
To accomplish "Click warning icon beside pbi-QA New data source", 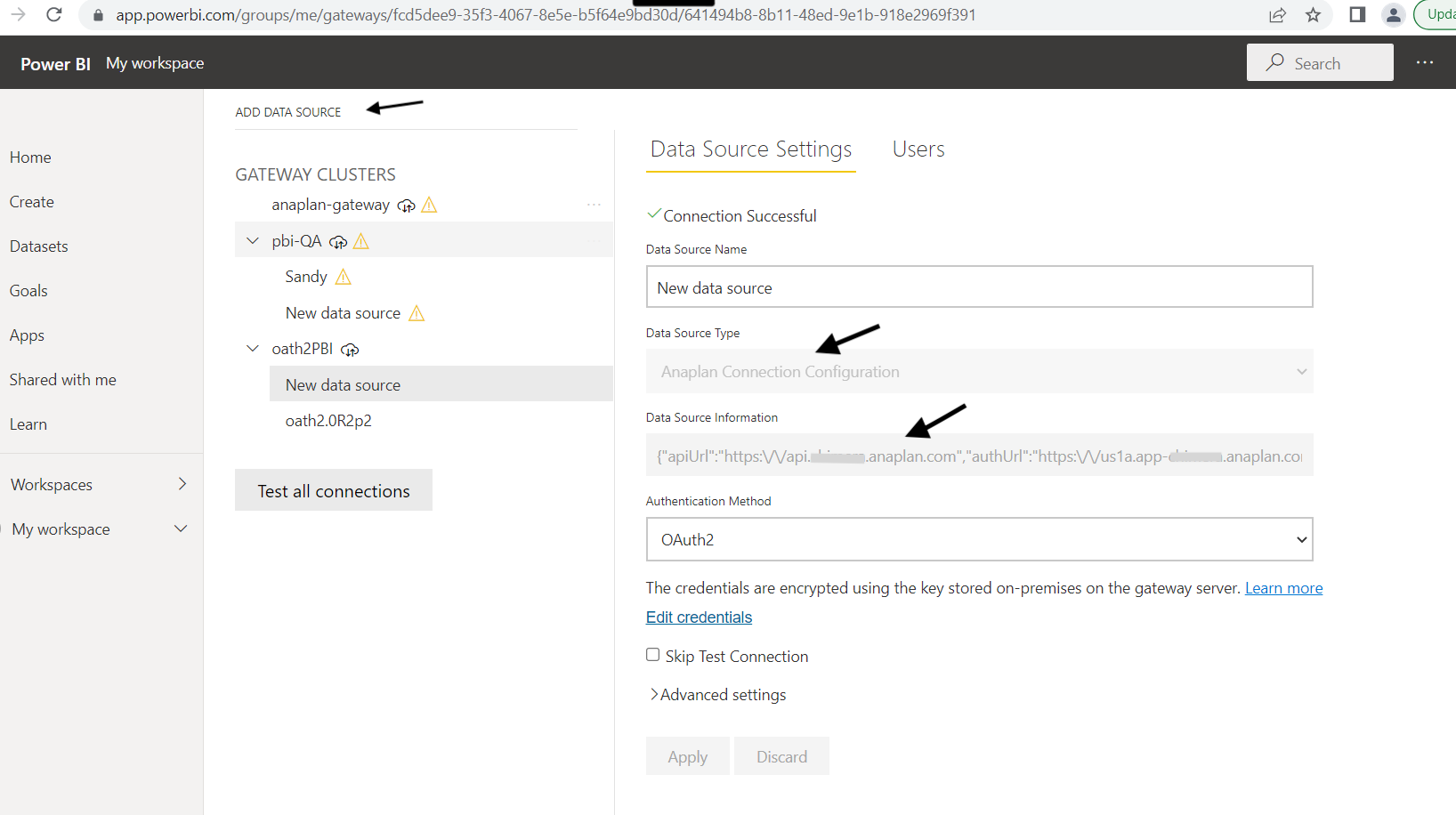I will (x=417, y=313).
